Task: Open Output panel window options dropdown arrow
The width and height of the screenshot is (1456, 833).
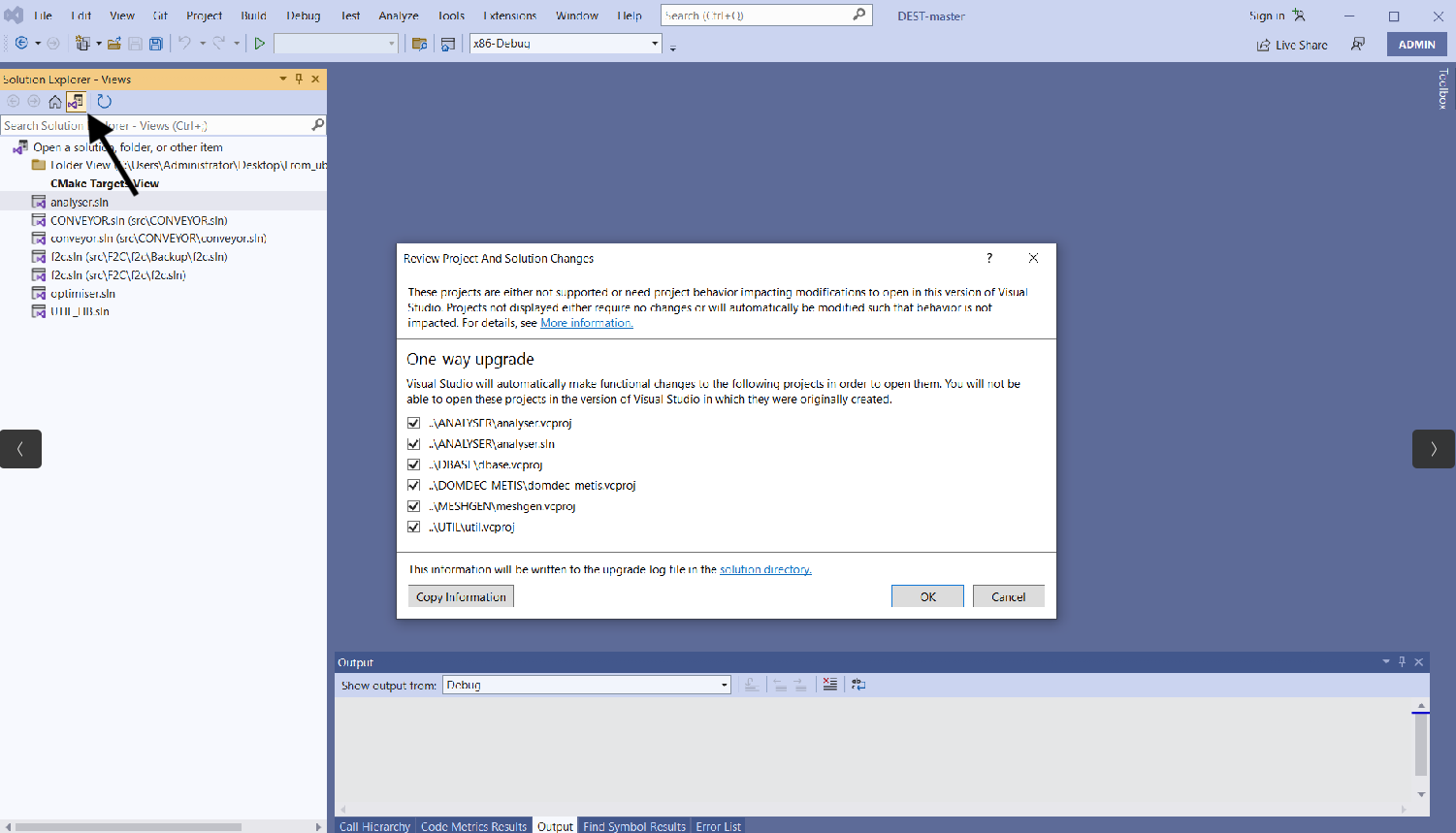Action: [1386, 661]
